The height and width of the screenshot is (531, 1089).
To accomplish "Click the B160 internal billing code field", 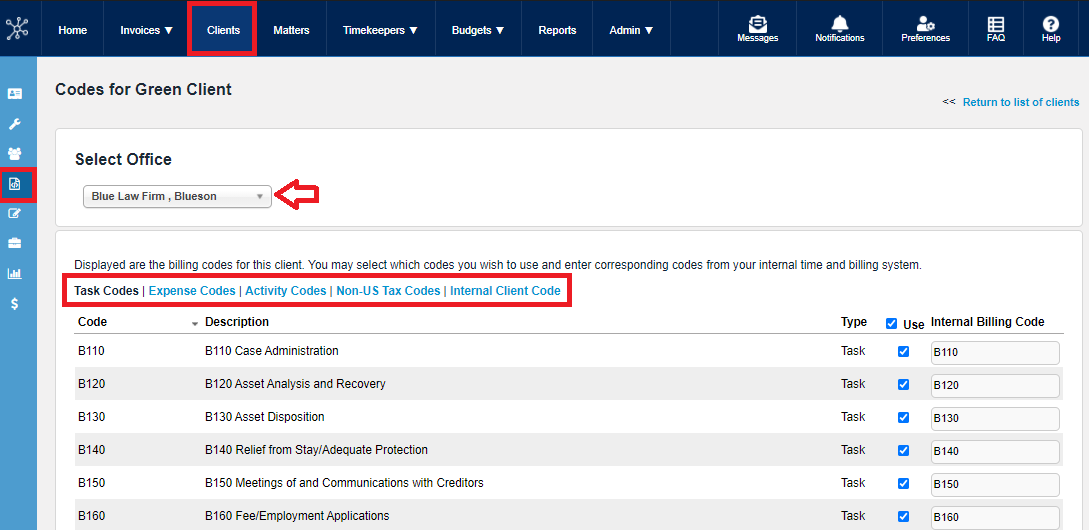I will click(995, 517).
